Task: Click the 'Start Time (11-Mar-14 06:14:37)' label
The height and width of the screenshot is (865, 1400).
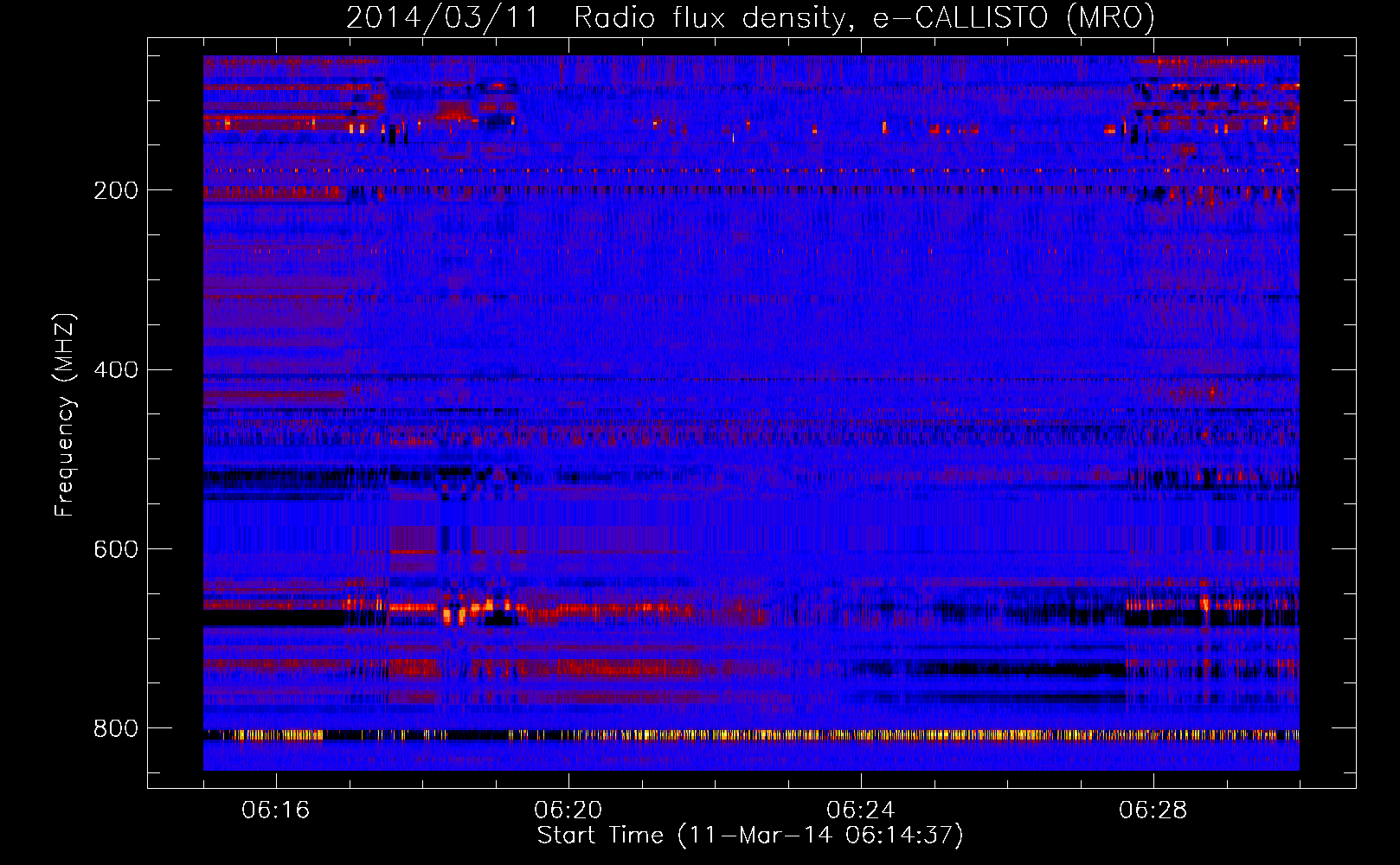Action: pyautogui.click(x=750, y=836)
